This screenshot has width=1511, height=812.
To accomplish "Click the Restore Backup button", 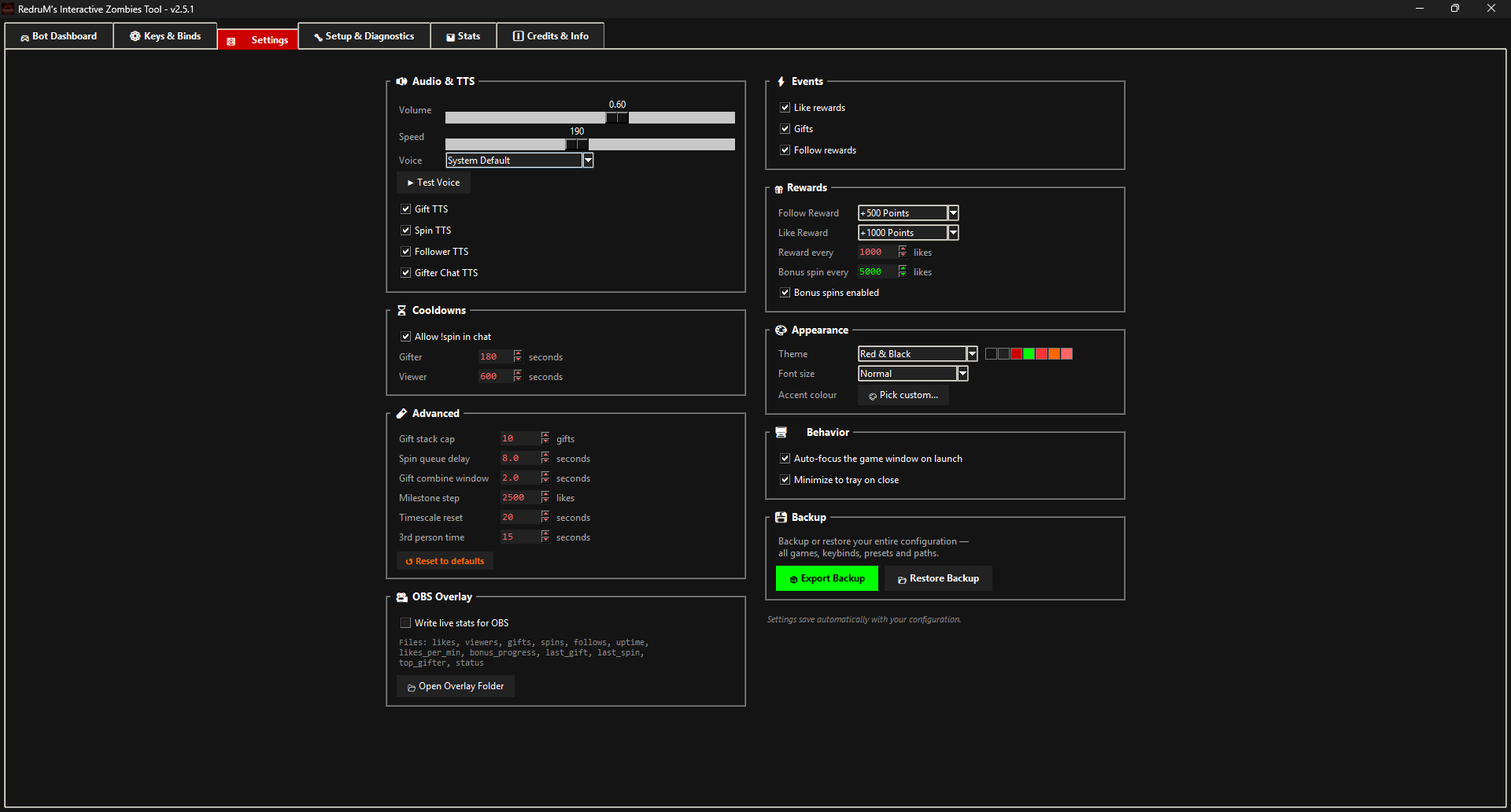I will tap(938, 579).
